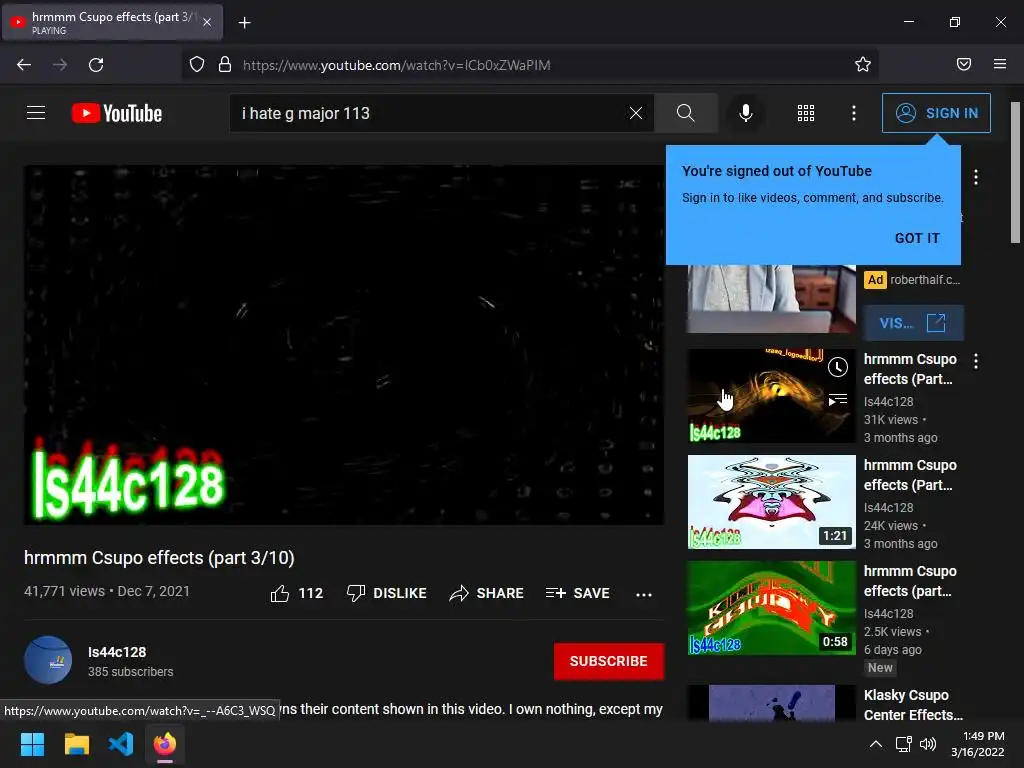Click the SIGN IN button
This screenshot has width=1024, height=768.
[x=936, y=113]
